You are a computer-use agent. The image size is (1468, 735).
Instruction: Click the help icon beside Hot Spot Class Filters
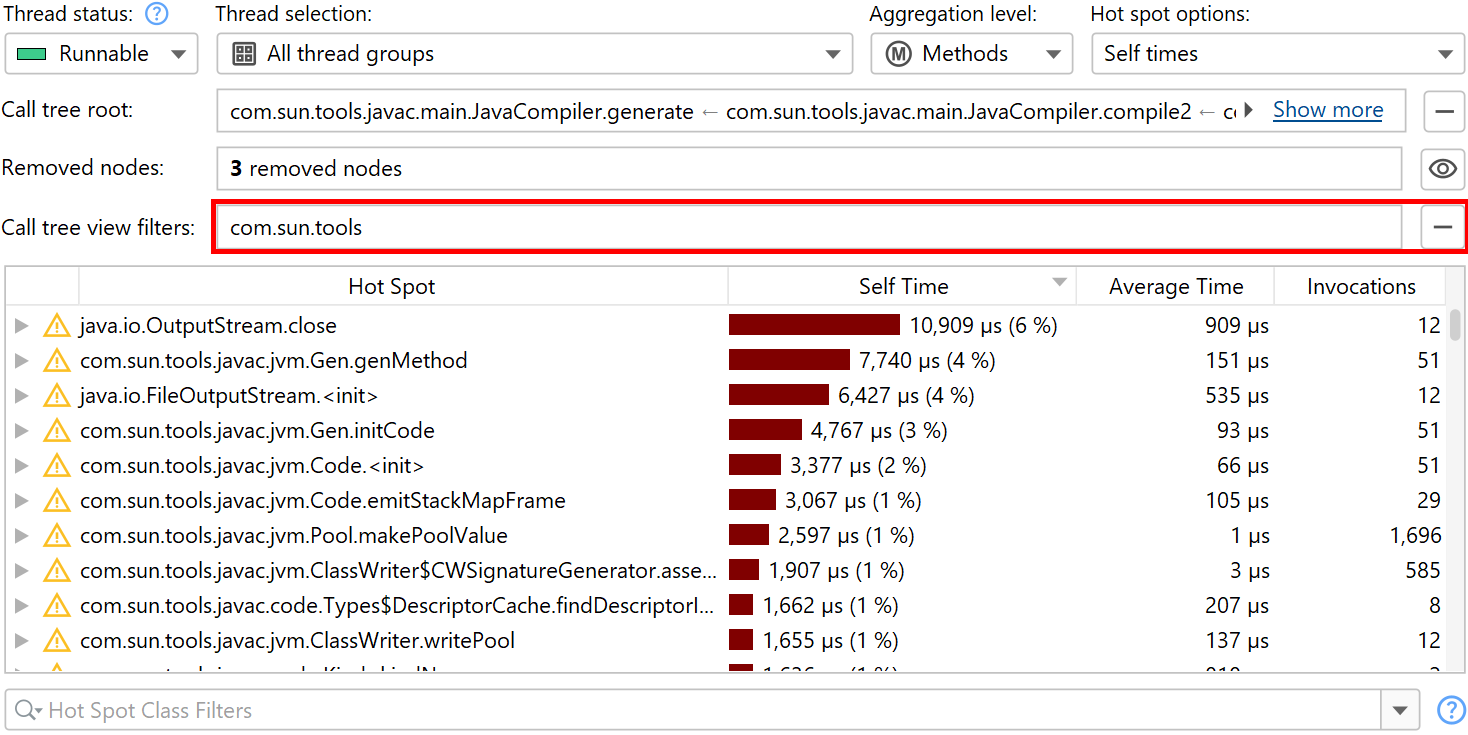pos(1450,710)
